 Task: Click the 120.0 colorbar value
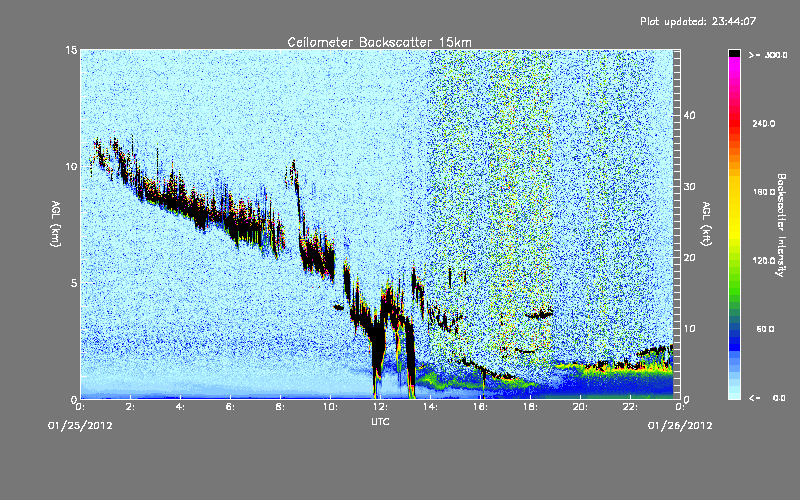(764, 261)
